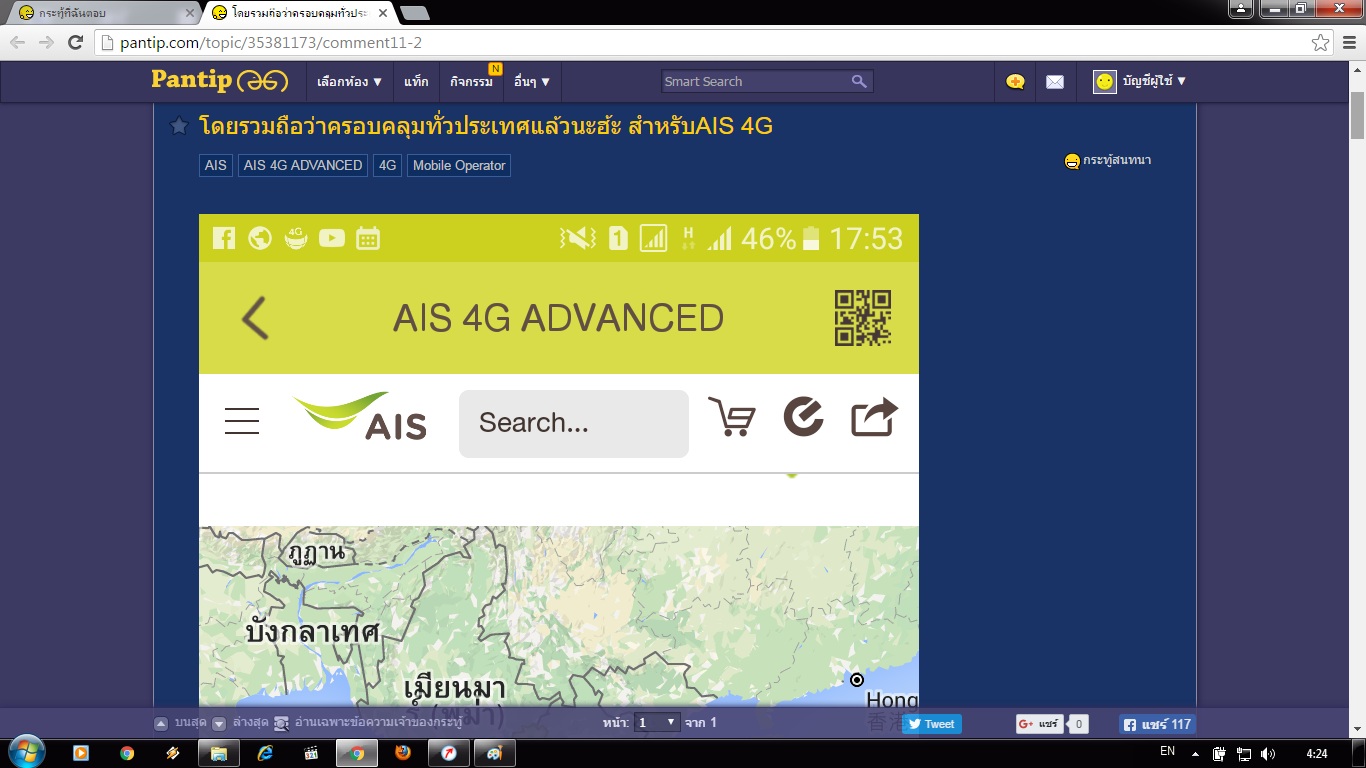The width and height of the screenshot is (1366, 768).
Task: Click the Pantip logo
Action: click(x=220, y=80)
